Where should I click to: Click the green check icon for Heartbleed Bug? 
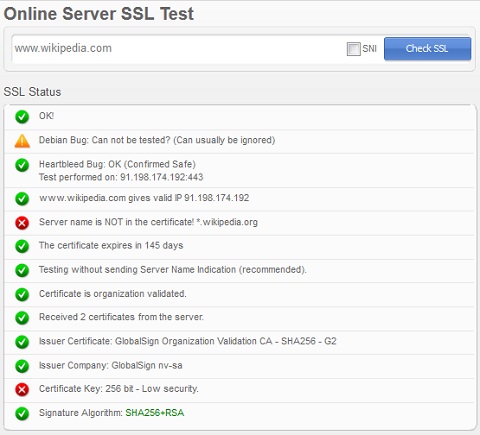pos(22,165)
